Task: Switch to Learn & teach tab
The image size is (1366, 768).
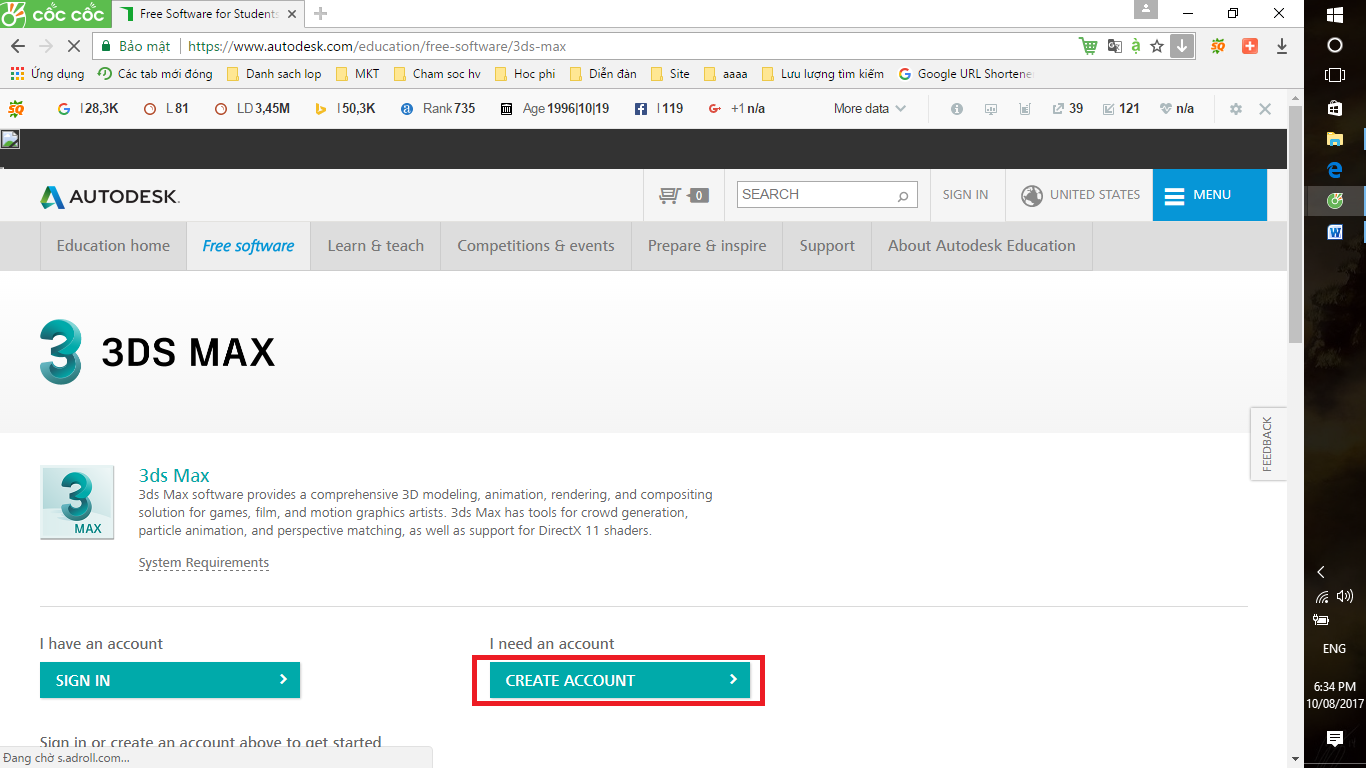Action: 375,246
